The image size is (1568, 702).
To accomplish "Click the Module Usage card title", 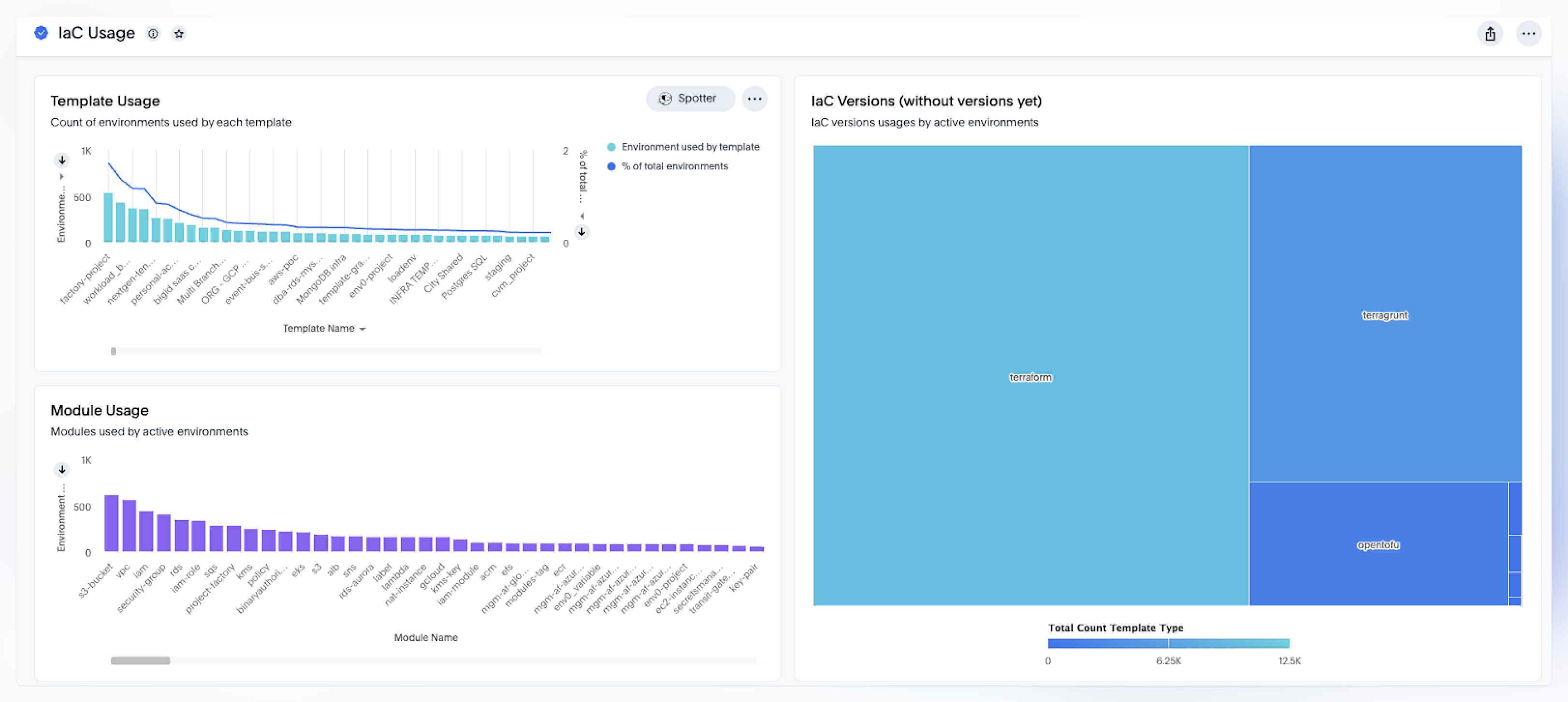I will (x=100, y=410).
